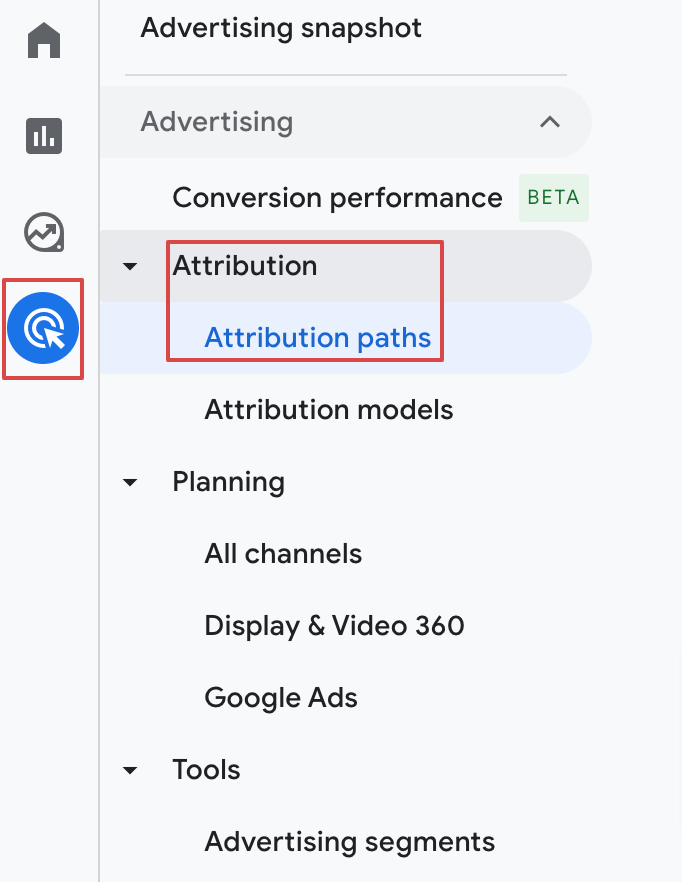Select the Tools group label

pyautogui.click(x=207, y=770)
